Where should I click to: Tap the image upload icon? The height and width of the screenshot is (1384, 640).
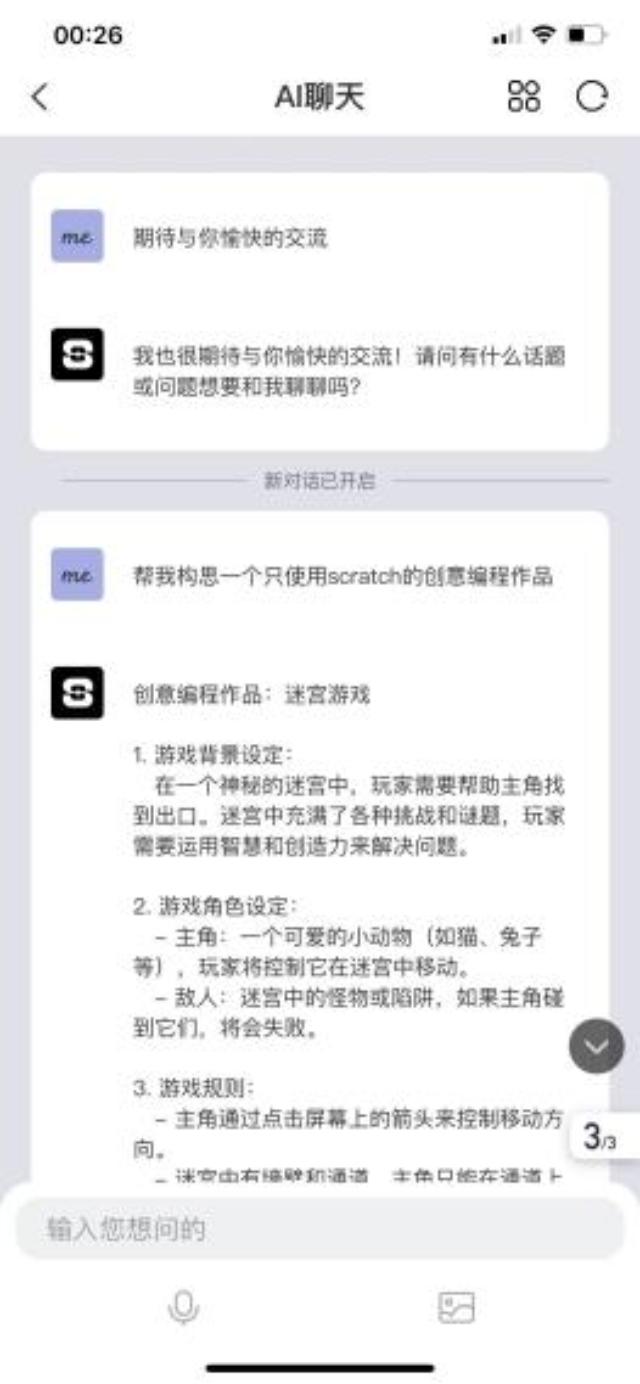pos(456,1307)
